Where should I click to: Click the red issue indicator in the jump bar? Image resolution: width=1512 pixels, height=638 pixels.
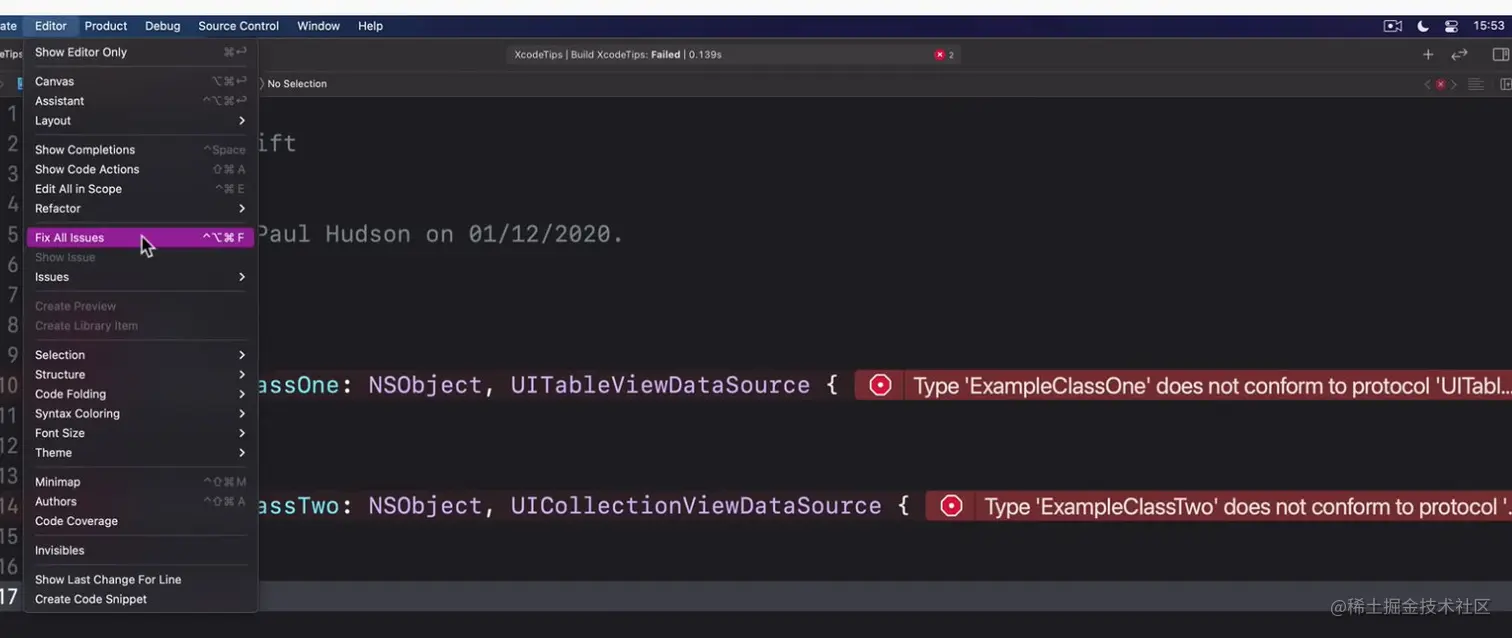click(1440, 85)
